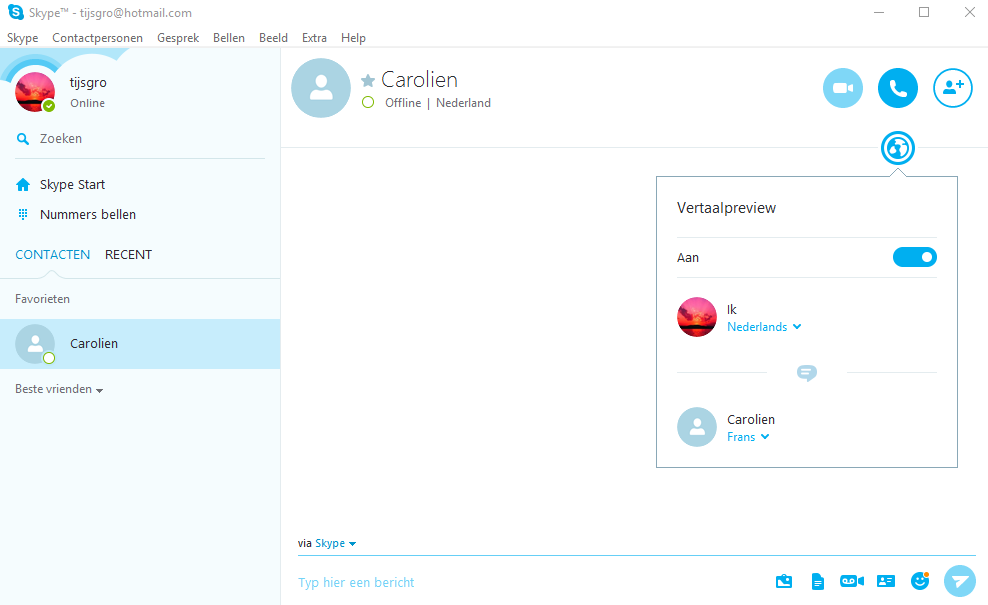Click the translator globe icon
988x605 pixels.
tap(897, 149)
